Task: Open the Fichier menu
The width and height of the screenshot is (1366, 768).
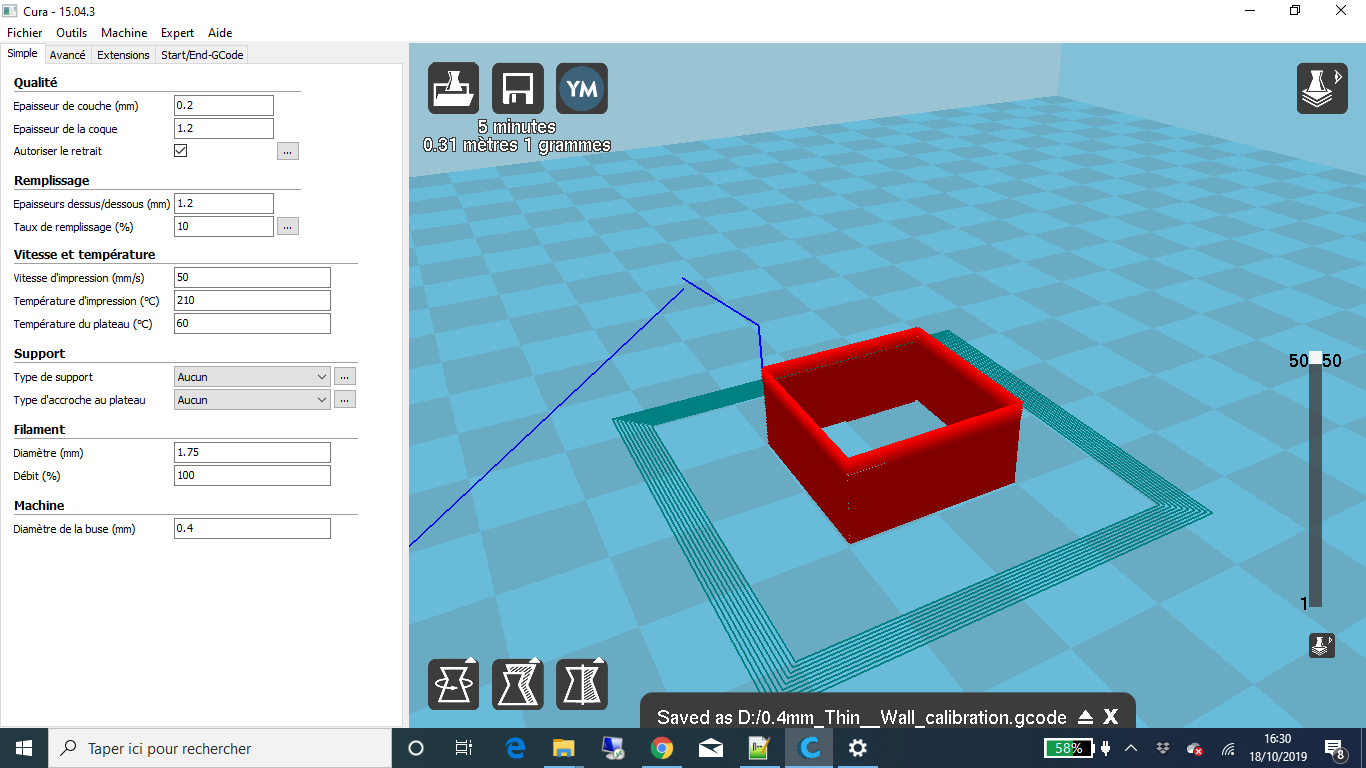Action: (x=25, y=33)
